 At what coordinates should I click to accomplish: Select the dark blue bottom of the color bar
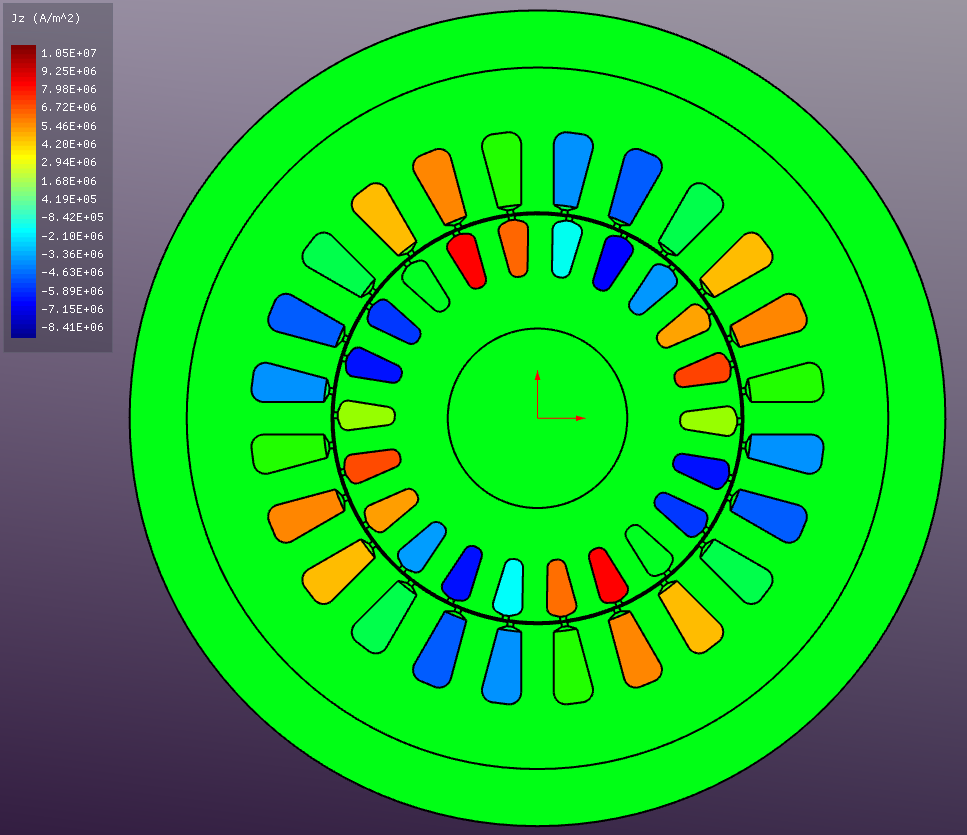(23, 328)
